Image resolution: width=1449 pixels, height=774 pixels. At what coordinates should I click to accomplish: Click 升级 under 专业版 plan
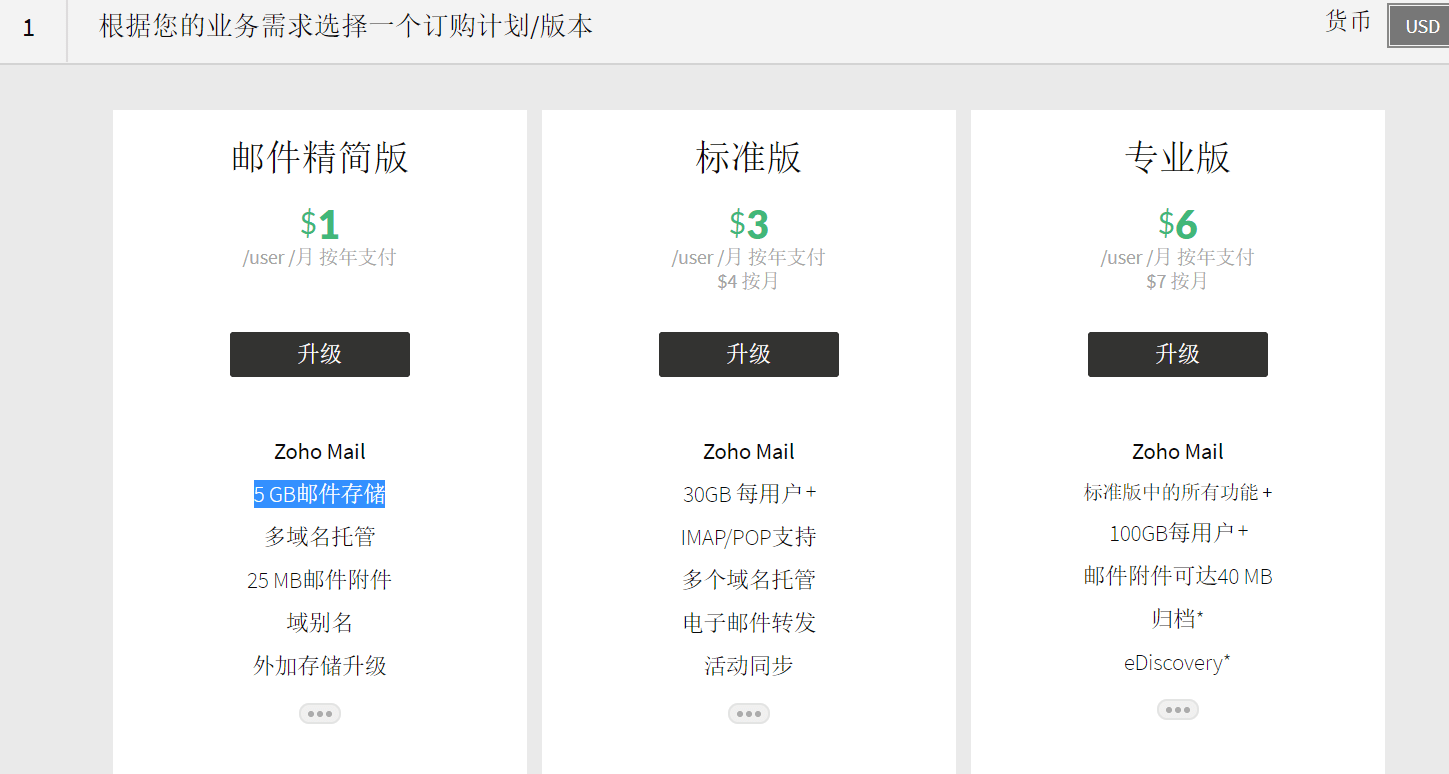tap(1178, 354)
